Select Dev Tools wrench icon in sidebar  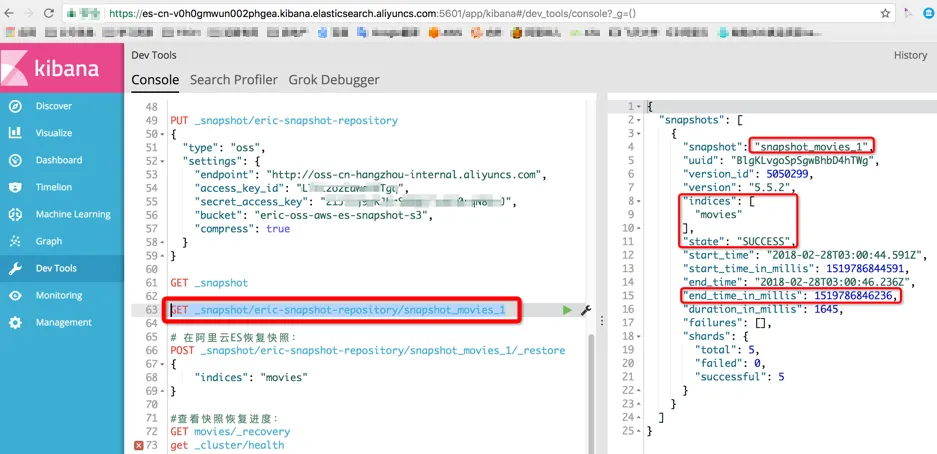tap(15, 268)
